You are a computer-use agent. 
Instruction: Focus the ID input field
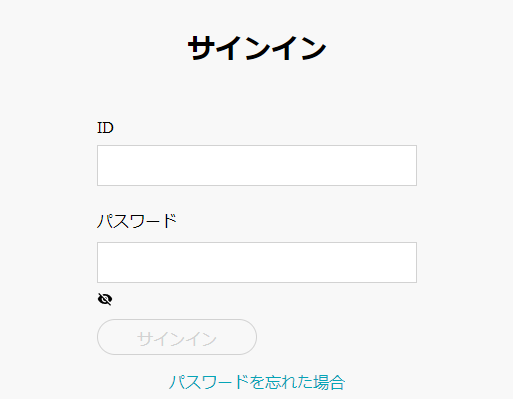coord(257,165)
